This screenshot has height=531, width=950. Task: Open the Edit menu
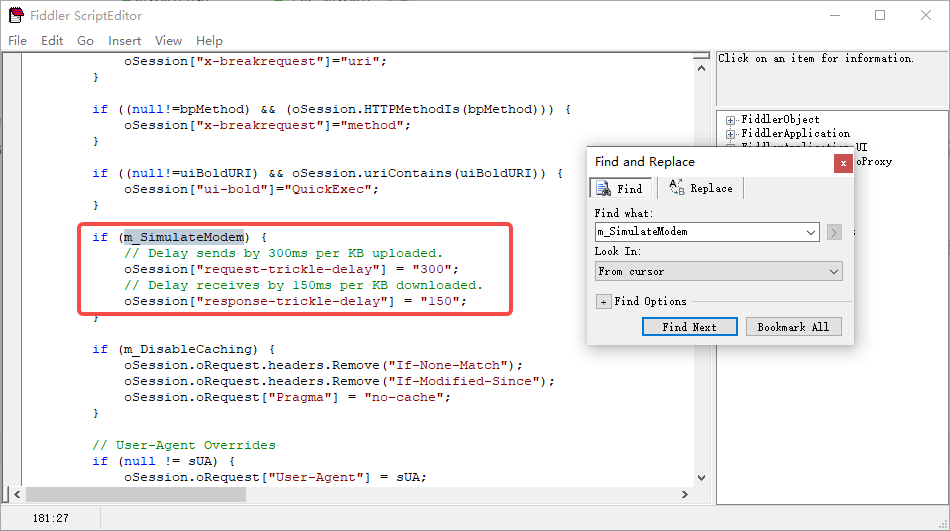[x=51, y=41]
